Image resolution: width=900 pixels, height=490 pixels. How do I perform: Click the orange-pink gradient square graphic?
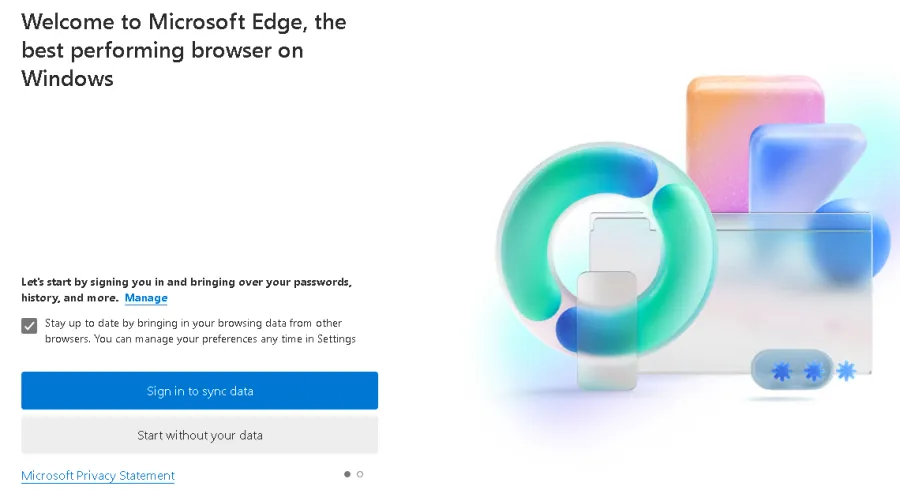tap(755, 110)
